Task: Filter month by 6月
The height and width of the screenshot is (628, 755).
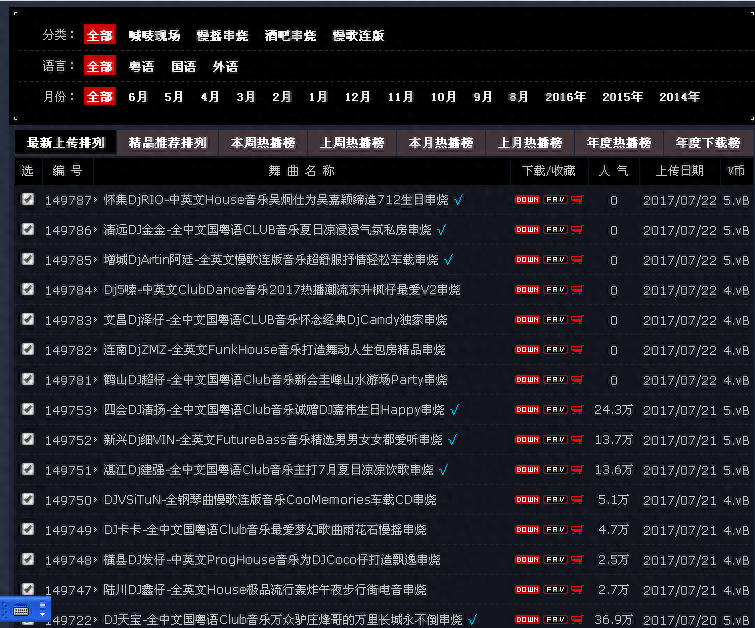Action: 138,97
